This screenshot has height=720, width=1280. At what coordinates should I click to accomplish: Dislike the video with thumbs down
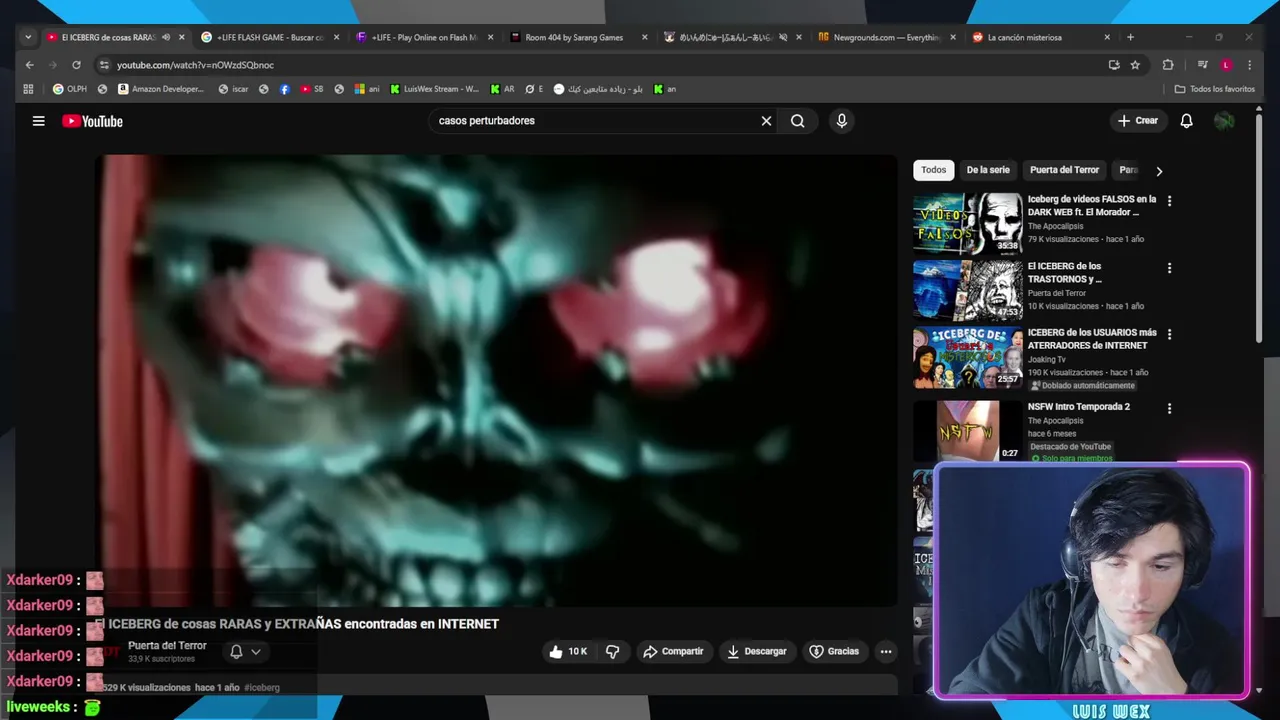click(612, 651)
